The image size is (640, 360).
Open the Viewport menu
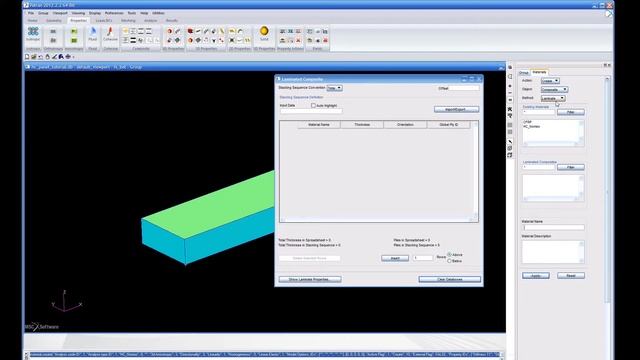click(60, 13)
